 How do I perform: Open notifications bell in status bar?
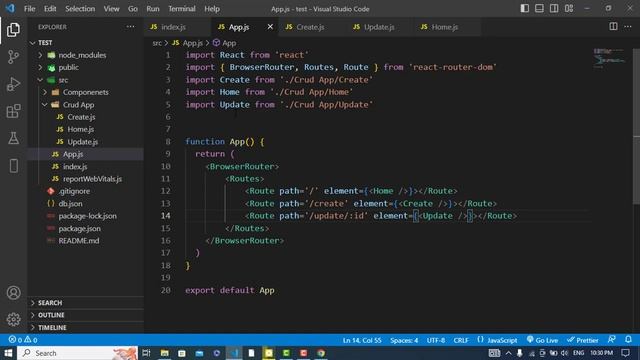(628, 340)
